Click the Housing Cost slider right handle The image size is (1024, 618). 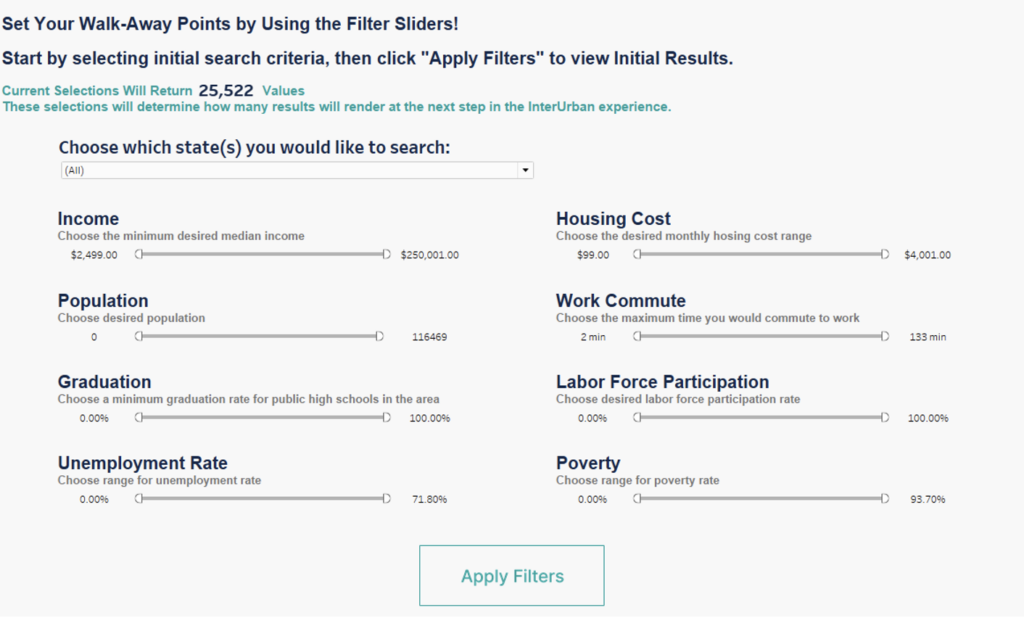(x=884, y=255)
